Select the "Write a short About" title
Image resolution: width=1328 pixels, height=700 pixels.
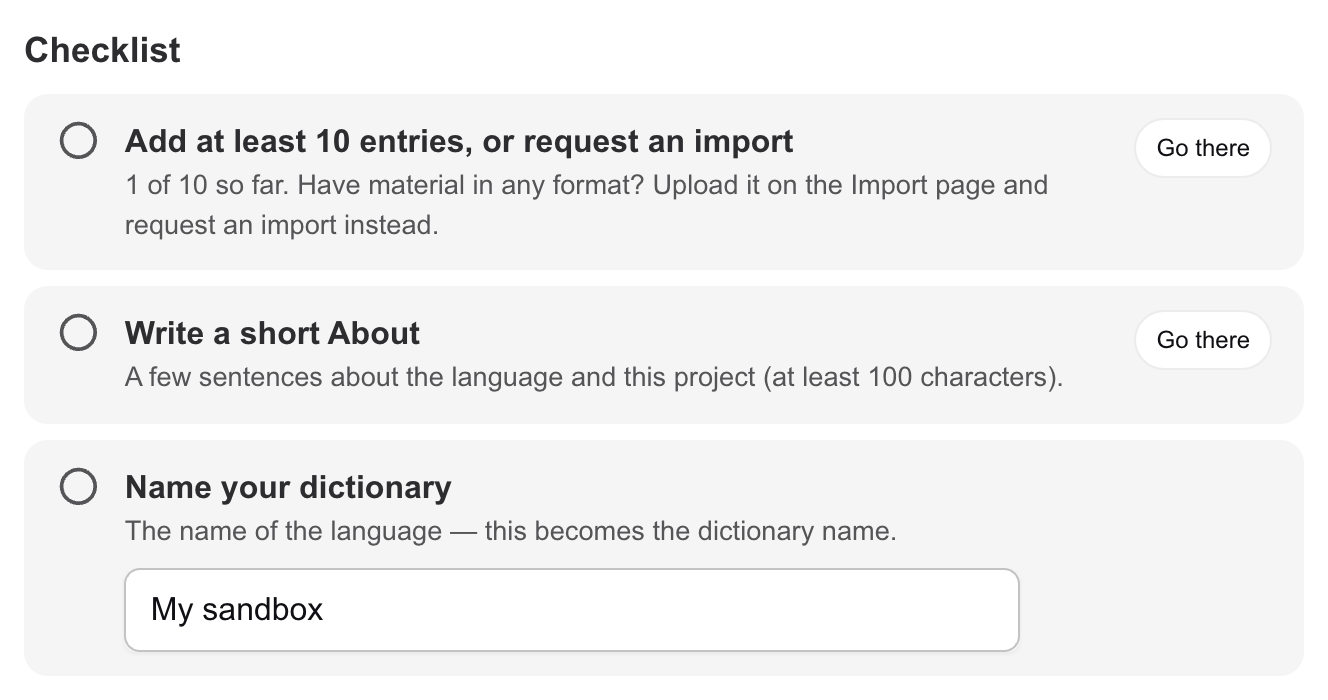(272, 333)
